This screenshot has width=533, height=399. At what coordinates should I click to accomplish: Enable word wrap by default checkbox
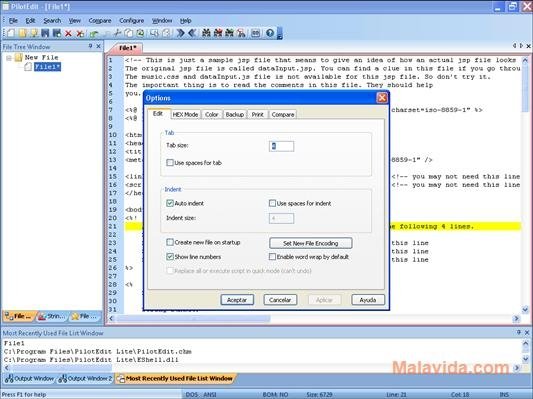pyautogui.click(x=272, y=257)
